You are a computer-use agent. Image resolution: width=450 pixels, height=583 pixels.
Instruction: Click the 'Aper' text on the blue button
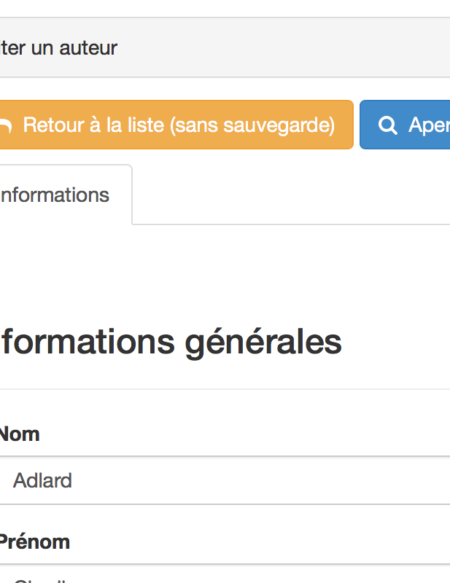429,126
